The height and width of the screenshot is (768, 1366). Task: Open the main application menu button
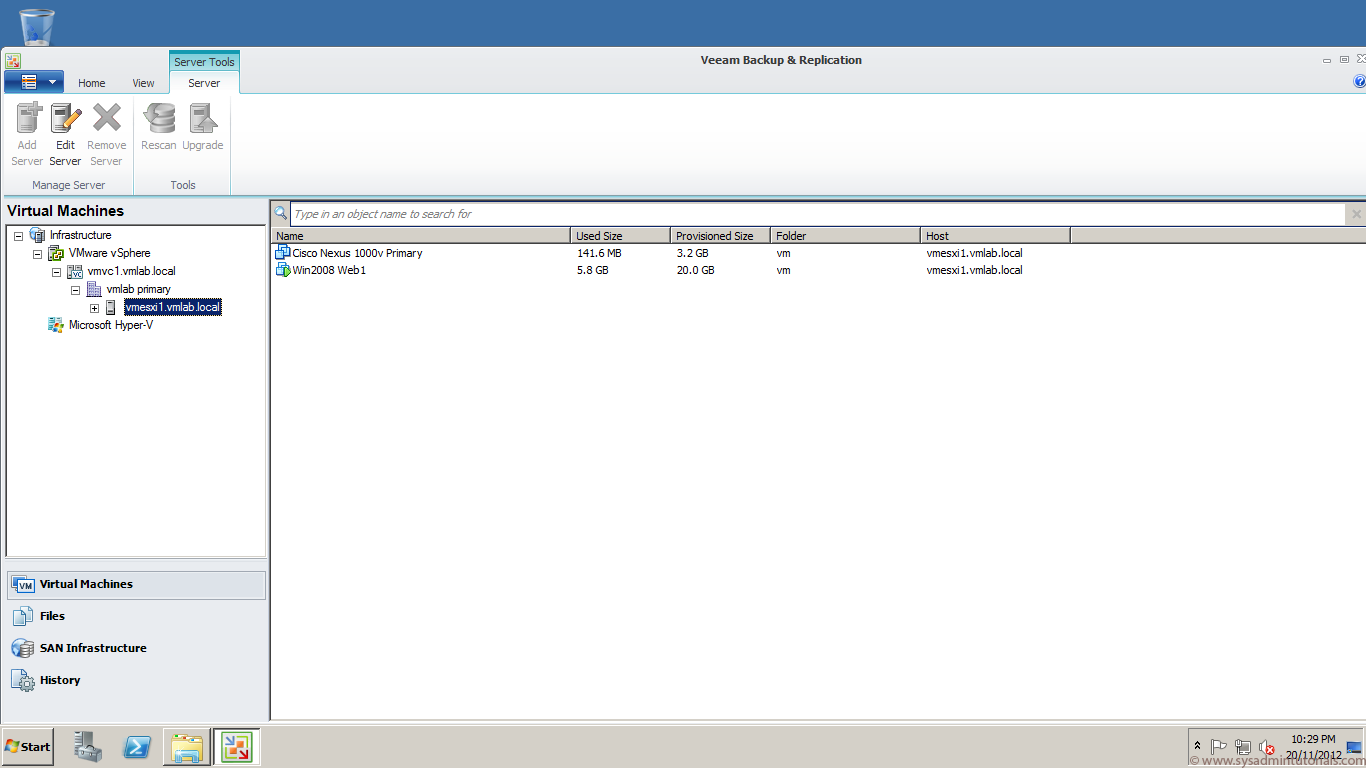click(34, 82)
